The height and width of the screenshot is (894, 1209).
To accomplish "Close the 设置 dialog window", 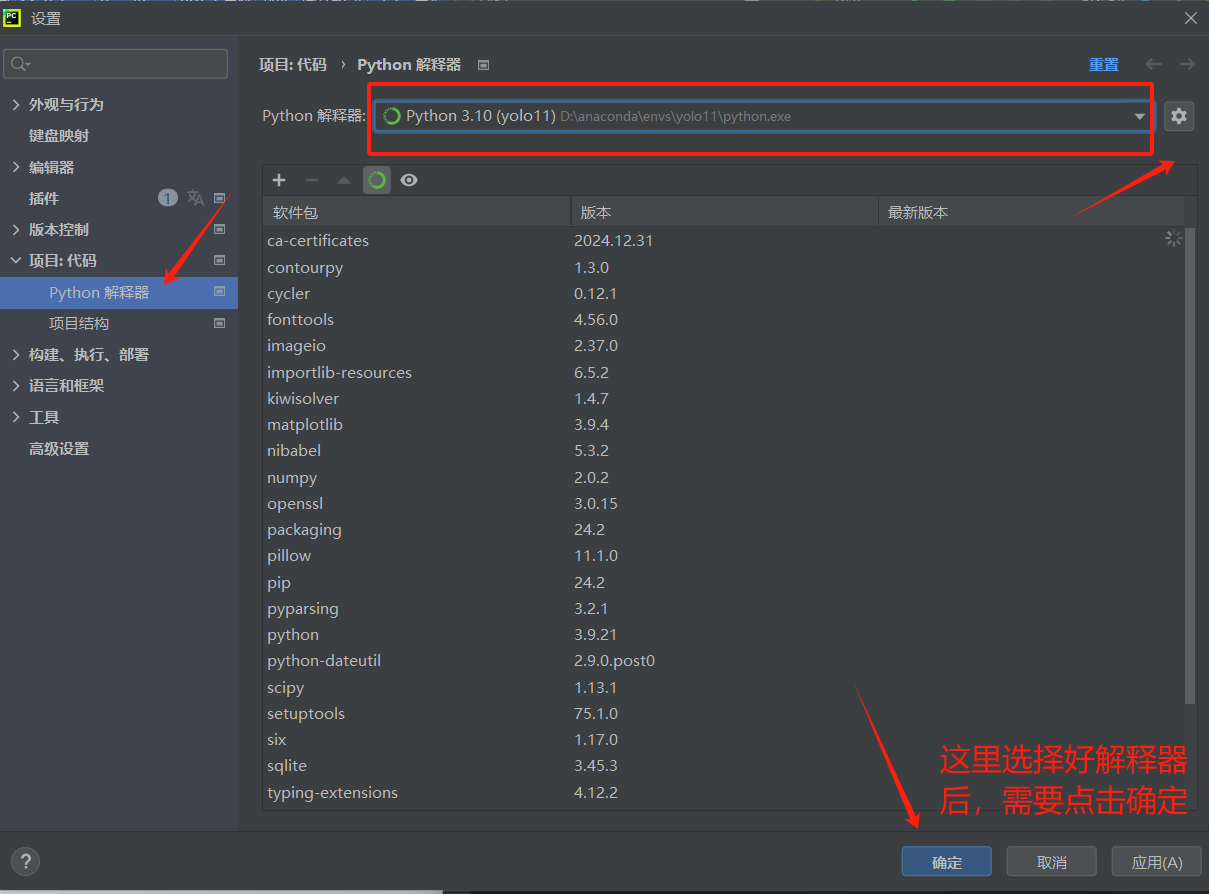I will click(1190, 18).
